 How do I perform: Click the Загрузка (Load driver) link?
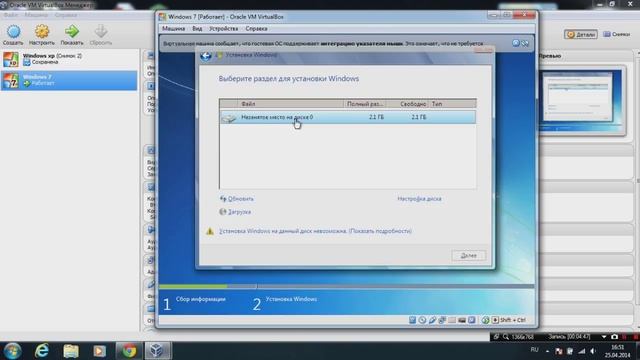tap(235, 212)
